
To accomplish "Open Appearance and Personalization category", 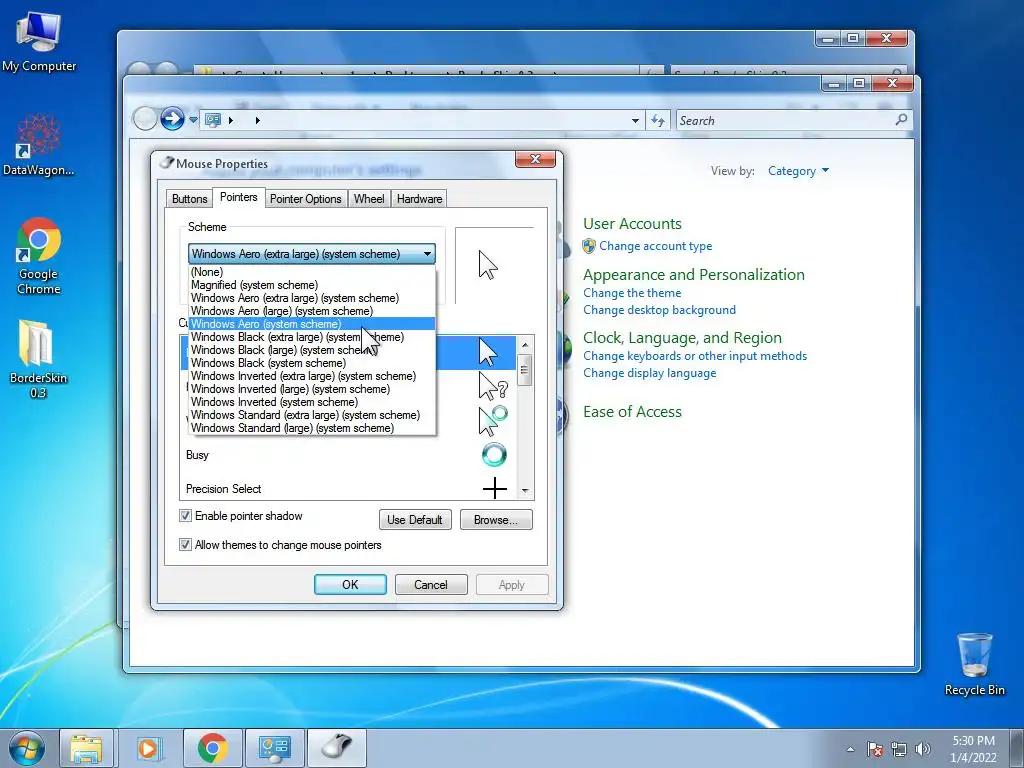I will tap(694, 275).
